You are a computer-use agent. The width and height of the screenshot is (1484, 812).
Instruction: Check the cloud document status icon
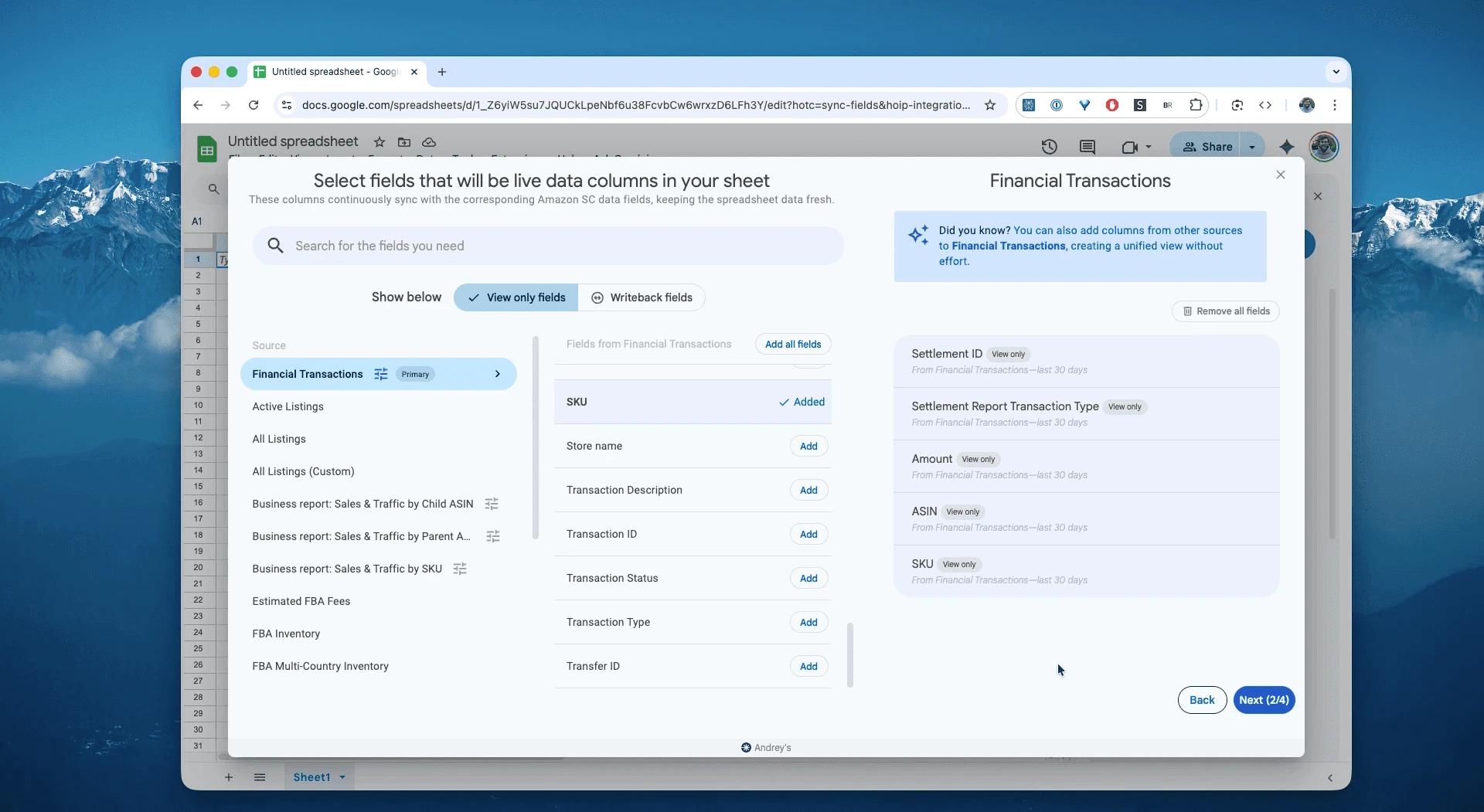coord(429,142)
